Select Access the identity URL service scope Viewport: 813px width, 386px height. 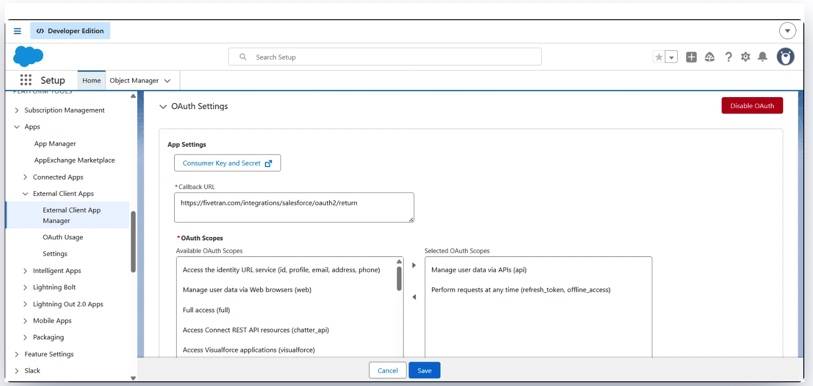pyautogui.click(x=282, y=270)
